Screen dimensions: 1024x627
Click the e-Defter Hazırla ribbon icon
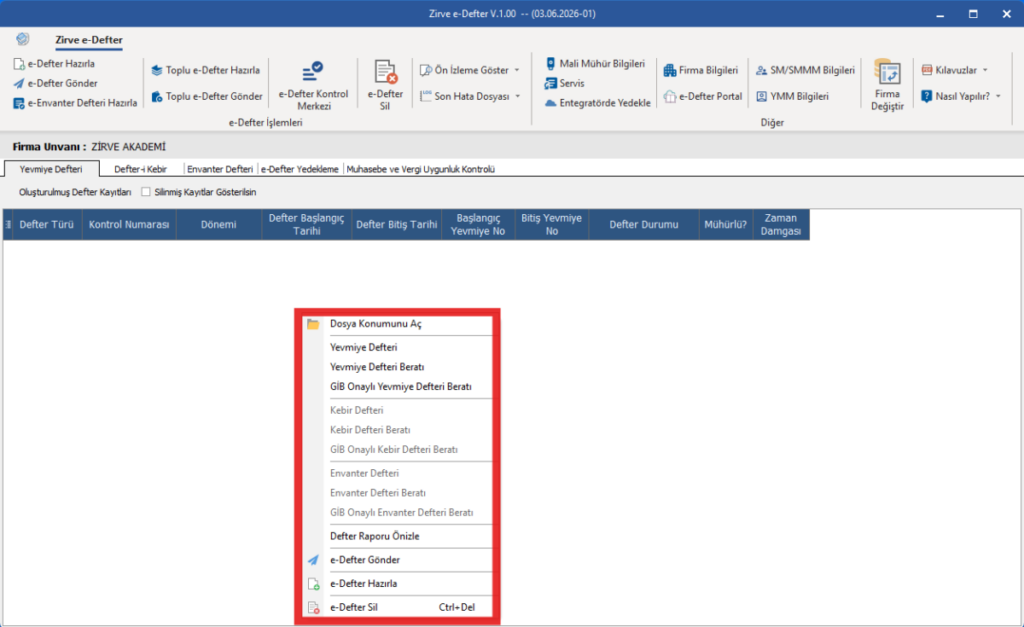tap(19, 64)
